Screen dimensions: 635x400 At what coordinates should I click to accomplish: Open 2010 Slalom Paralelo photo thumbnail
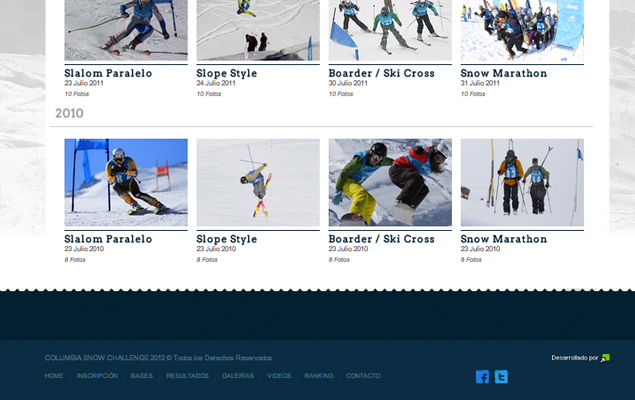tap(126, 183)
